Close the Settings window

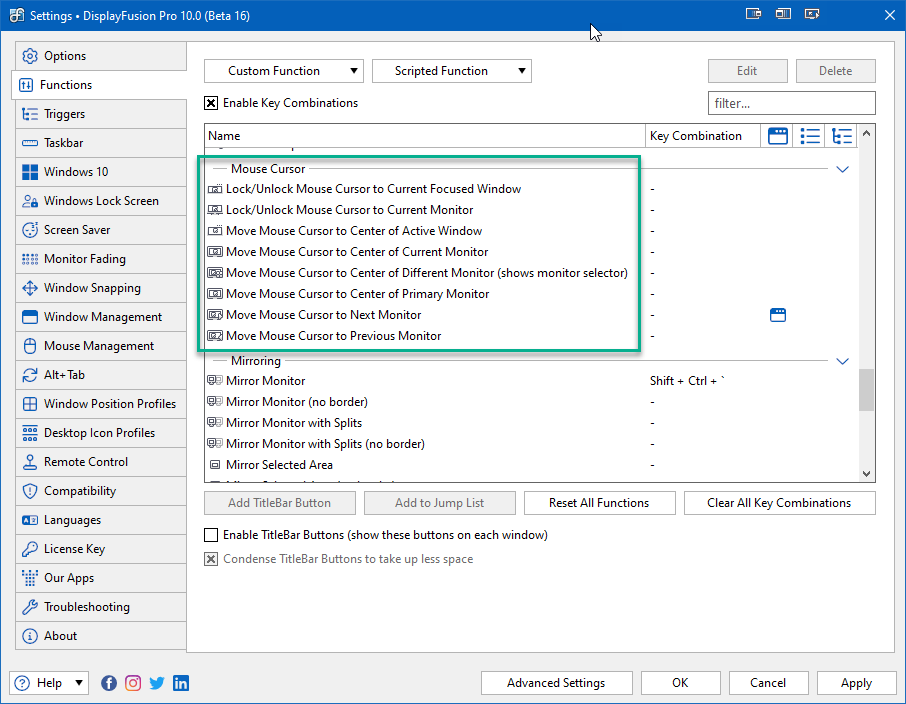pos(890,15)
